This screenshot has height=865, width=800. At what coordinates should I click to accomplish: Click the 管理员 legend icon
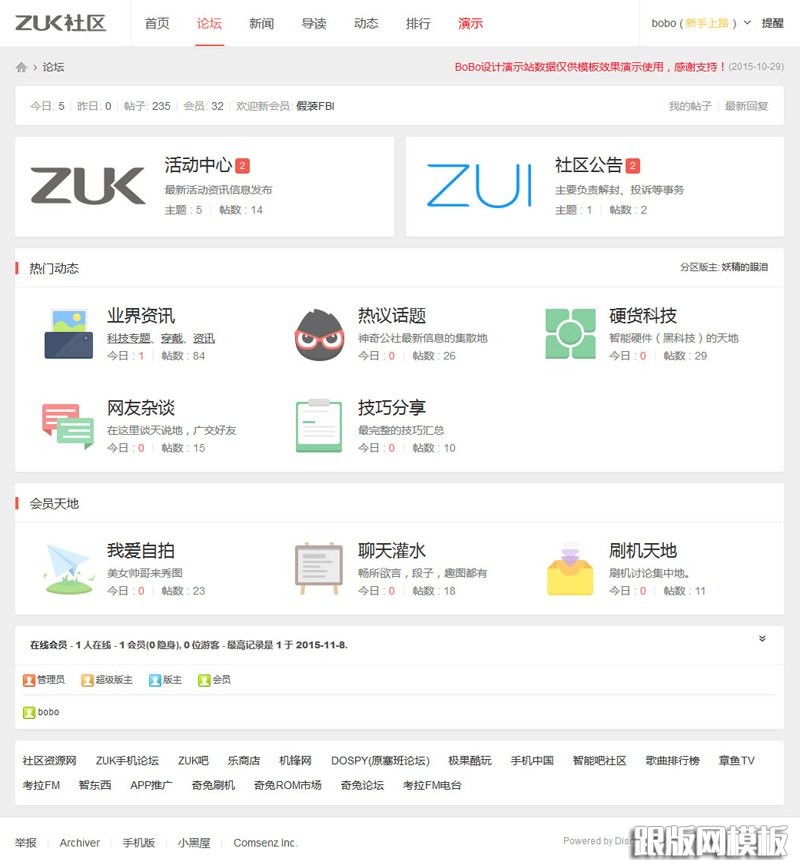click(x=29, y=680)
